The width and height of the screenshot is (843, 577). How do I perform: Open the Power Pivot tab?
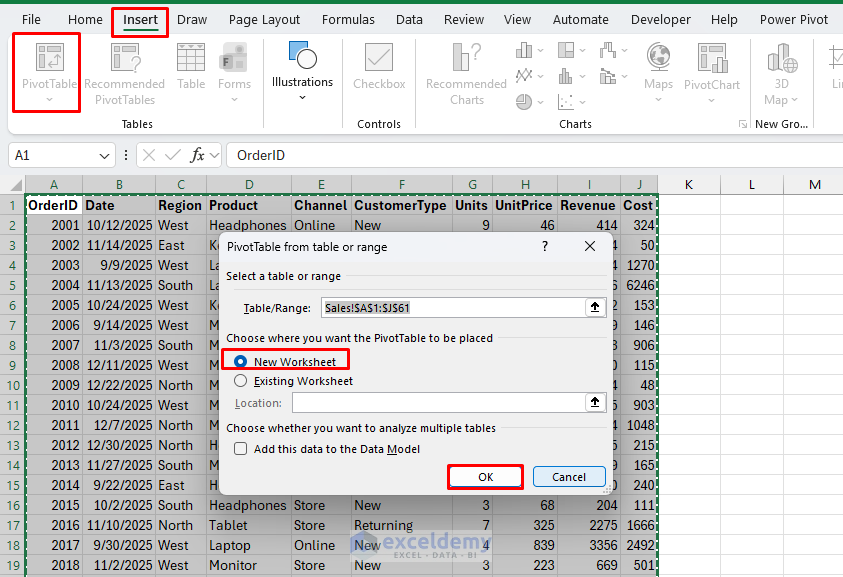pyautogui.click(x=794, y=18)
